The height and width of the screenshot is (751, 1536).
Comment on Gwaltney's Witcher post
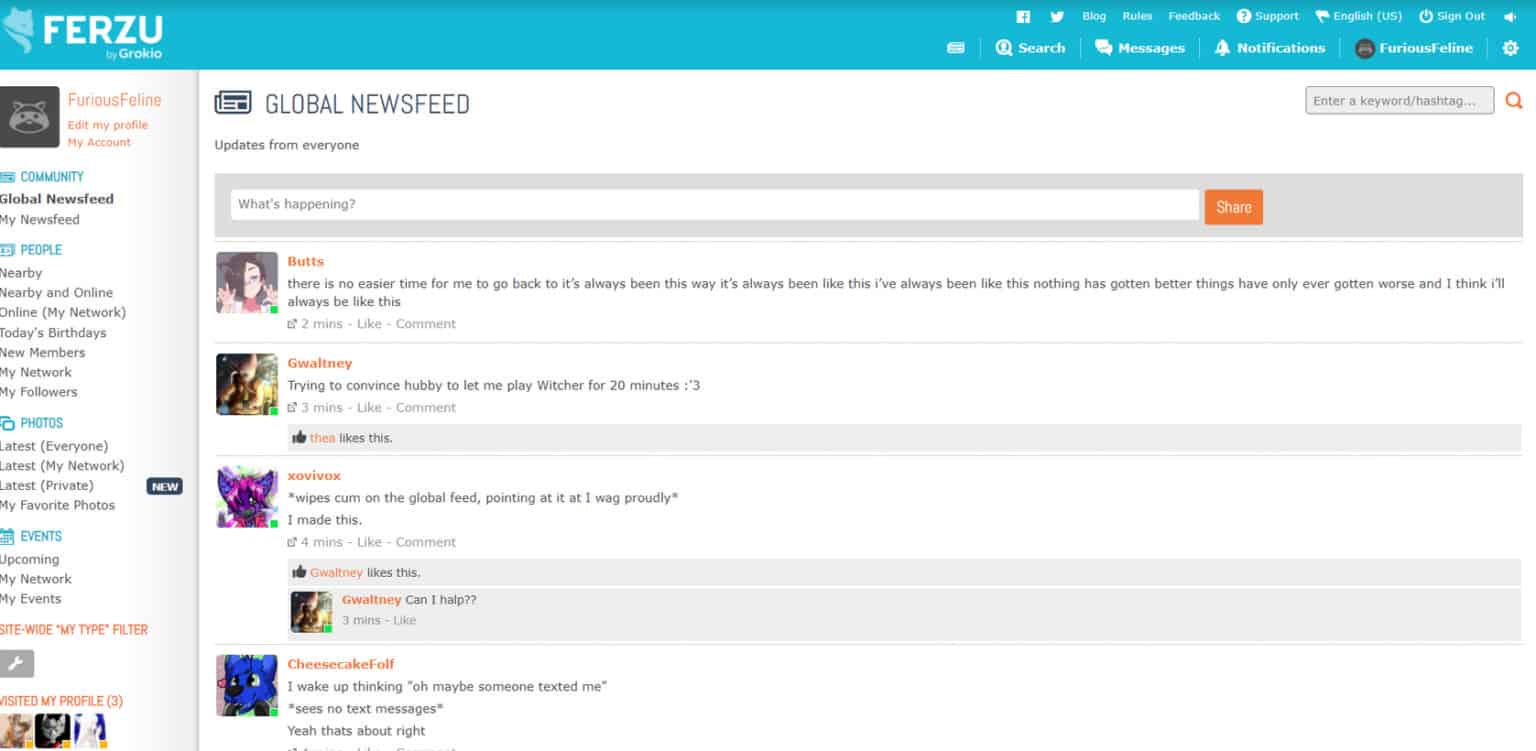(x=425, y=408)
